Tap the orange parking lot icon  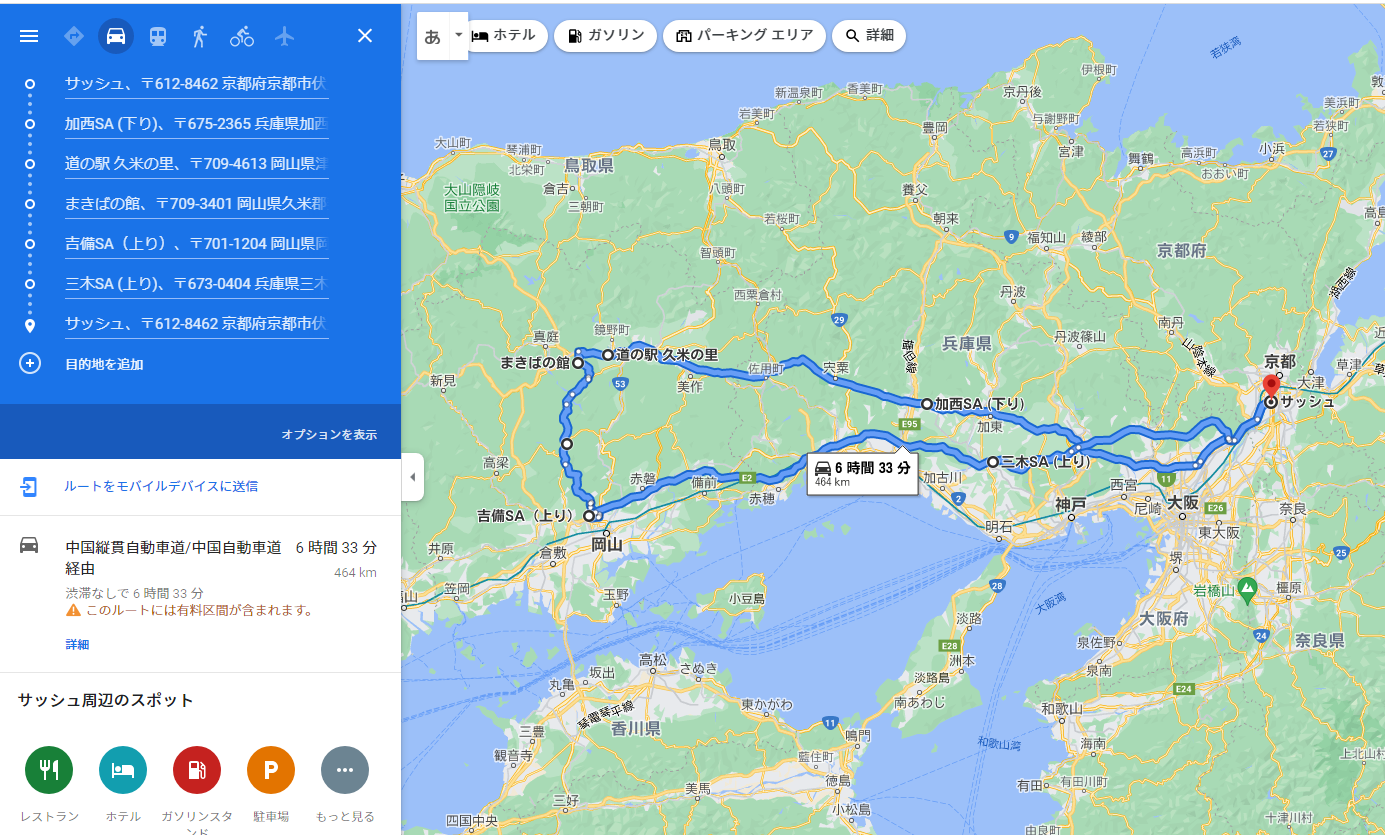(271, 770)
